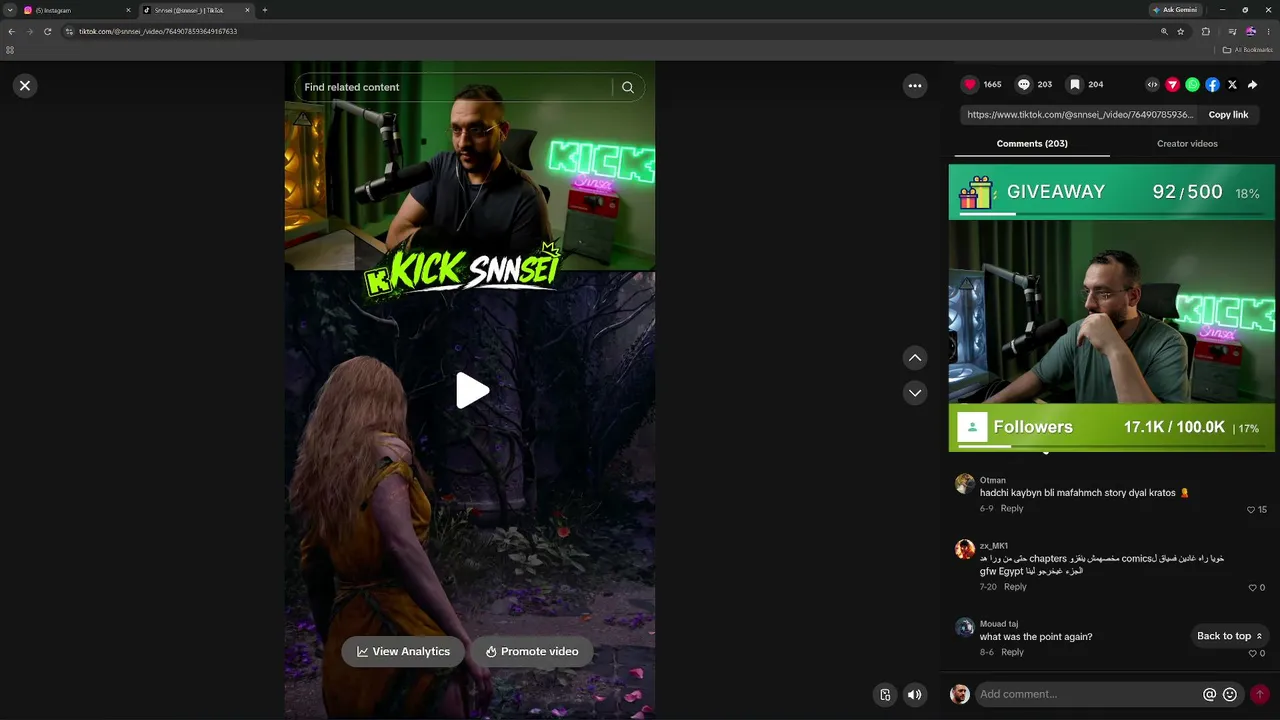Share the video to Facebook

(x=1212, y=85)
